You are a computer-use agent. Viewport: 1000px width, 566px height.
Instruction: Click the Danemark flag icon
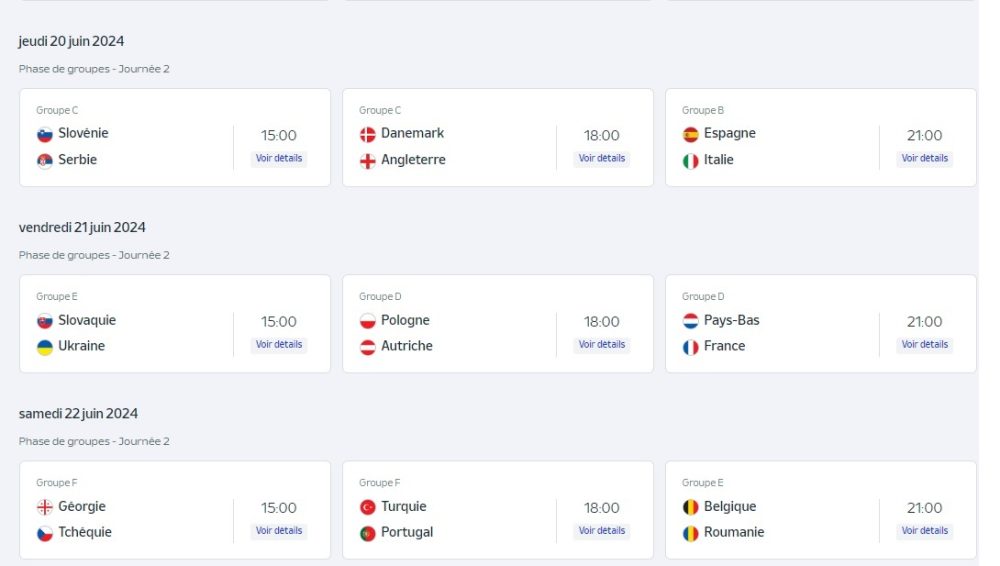tap(367, 135)
